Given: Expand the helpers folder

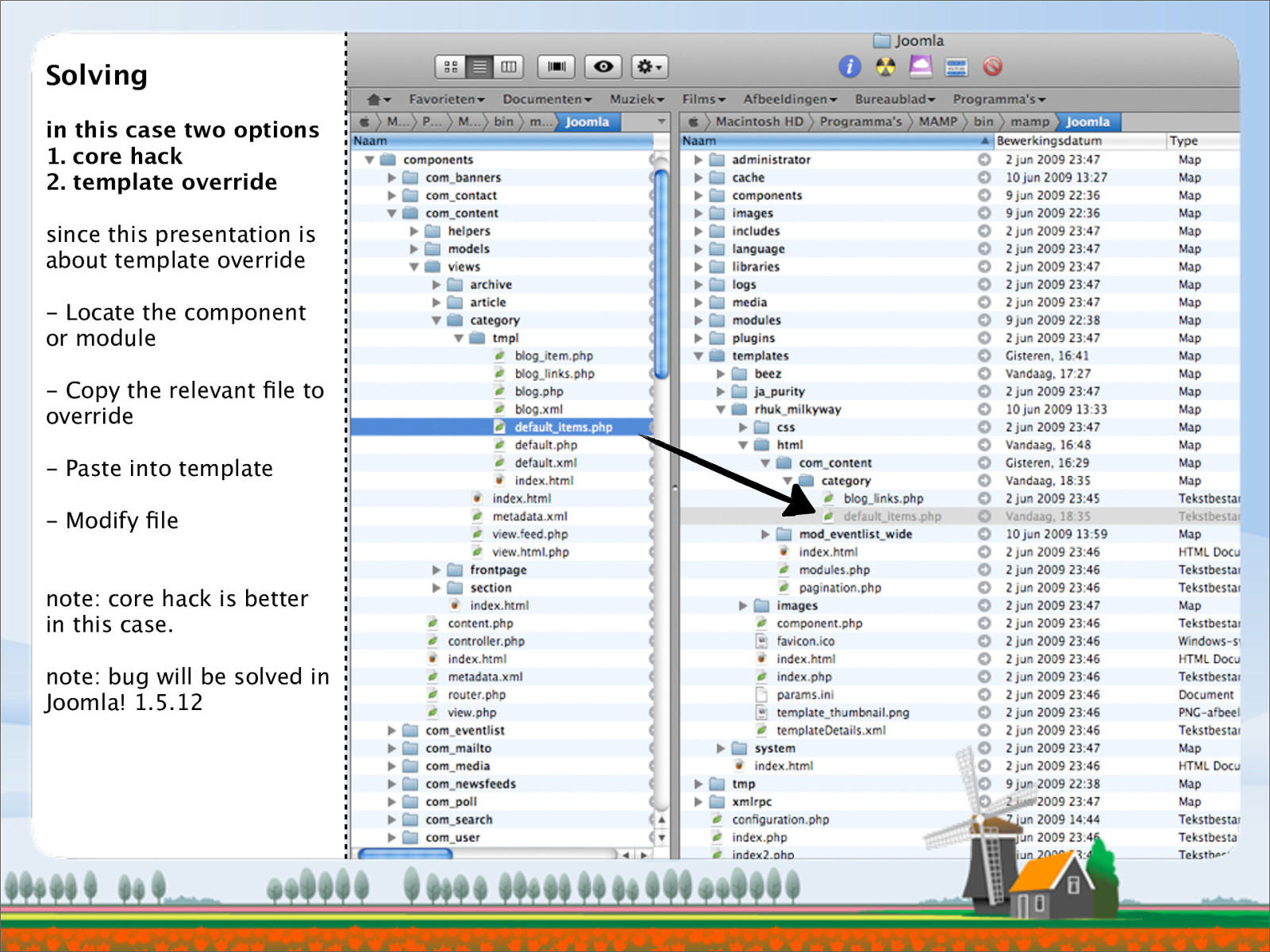Looking at the screenshot, I should pos(414,231).
